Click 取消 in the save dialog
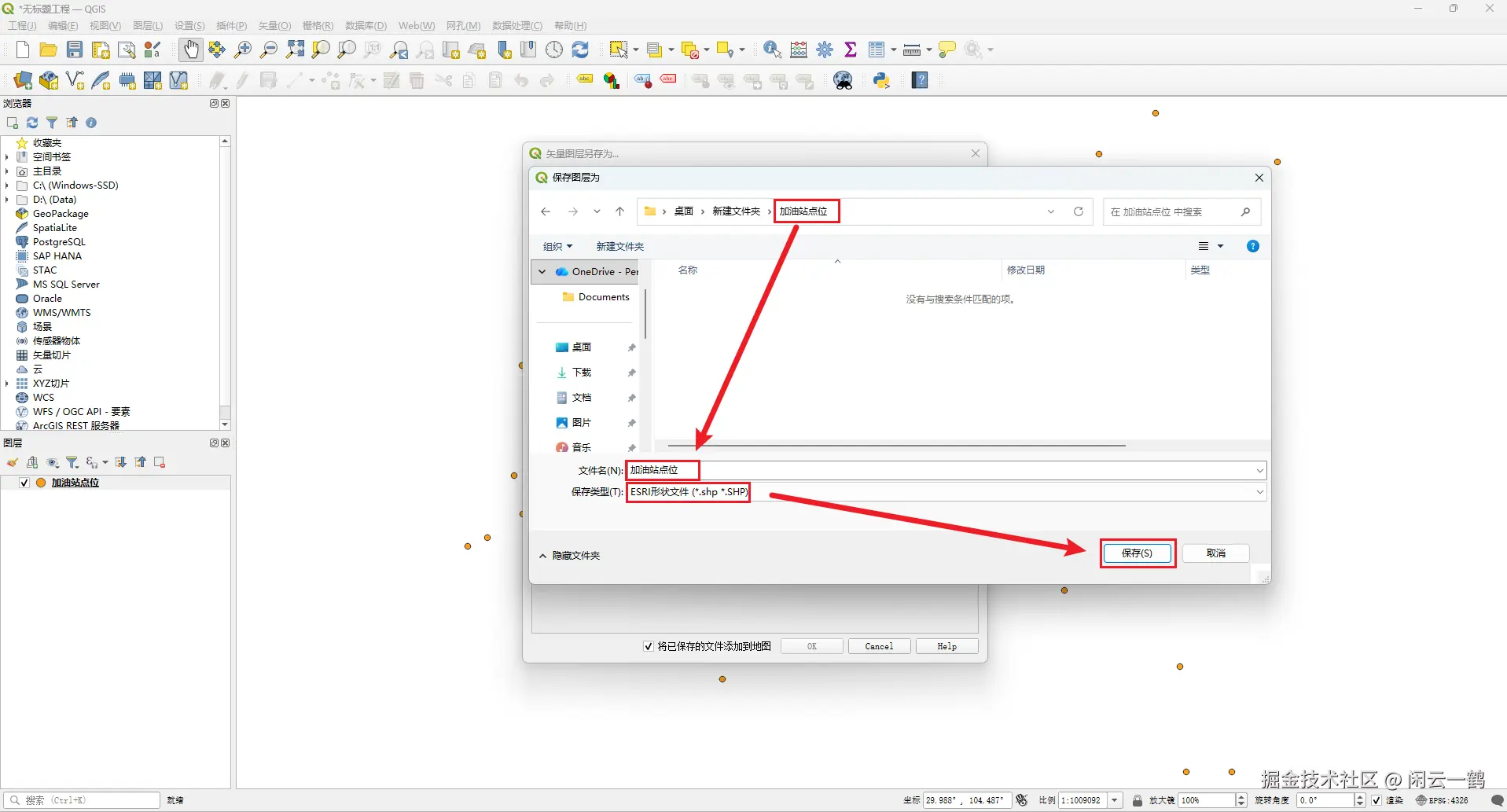Screen dimensions: 1507x812 coord(1216,553)
